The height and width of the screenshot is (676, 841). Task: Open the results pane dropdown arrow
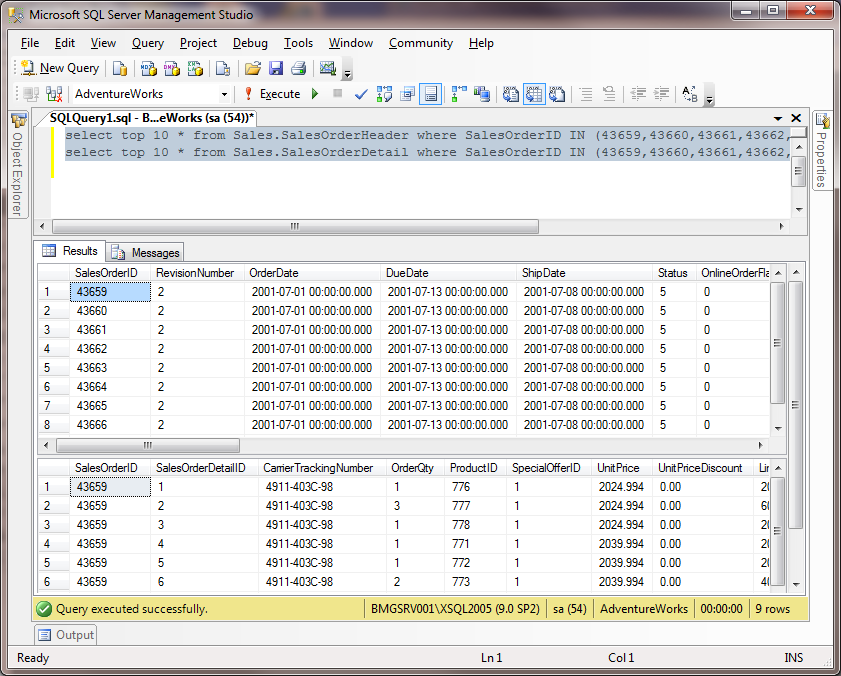779,117
